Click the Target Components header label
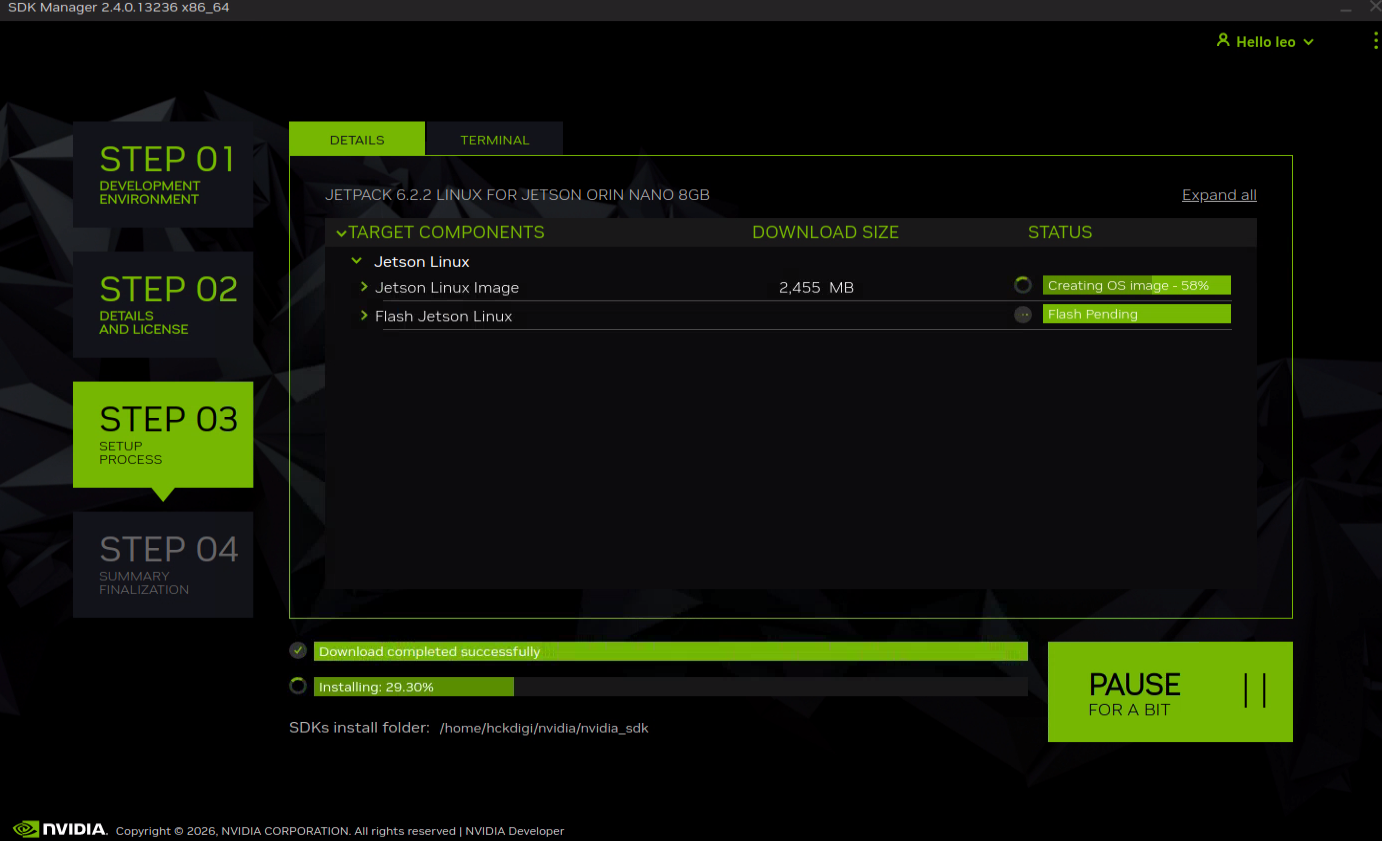Screen dimensions: 1382x841 447,232
